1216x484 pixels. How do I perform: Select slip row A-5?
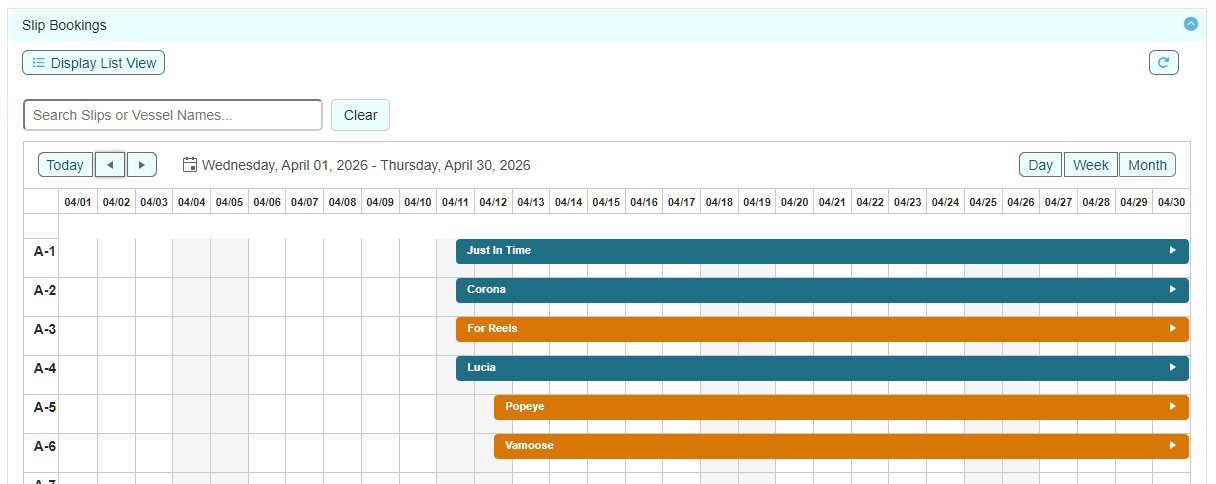click(44, 407)
